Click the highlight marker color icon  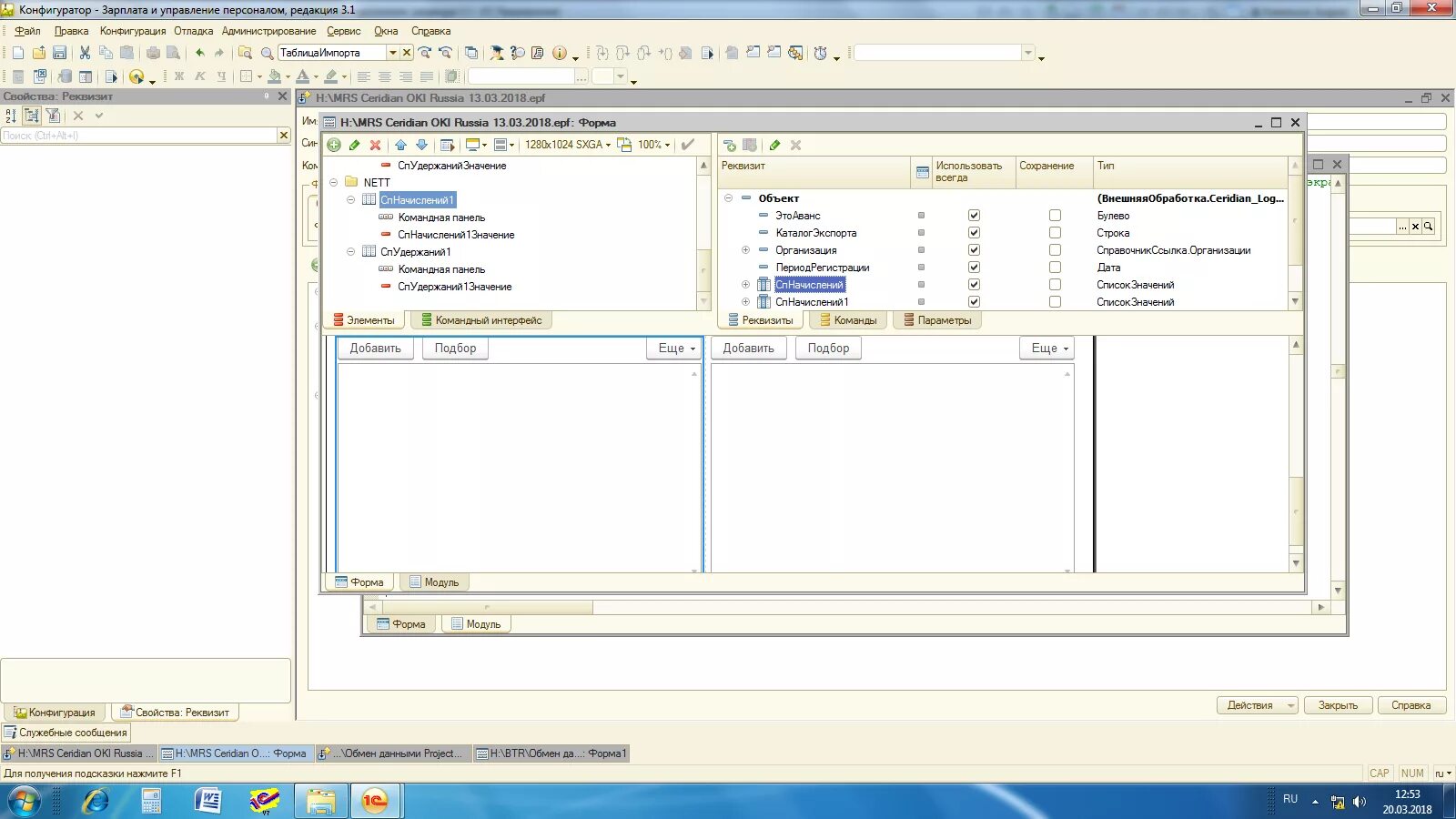point(331,76)
